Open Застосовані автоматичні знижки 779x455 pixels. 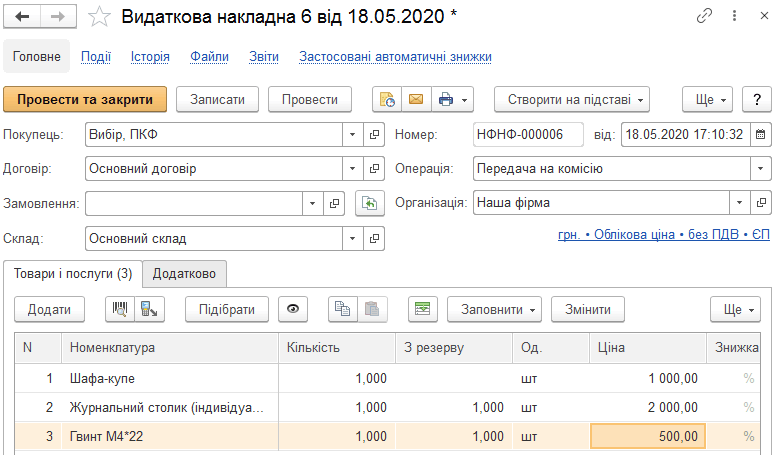[395, 57]
